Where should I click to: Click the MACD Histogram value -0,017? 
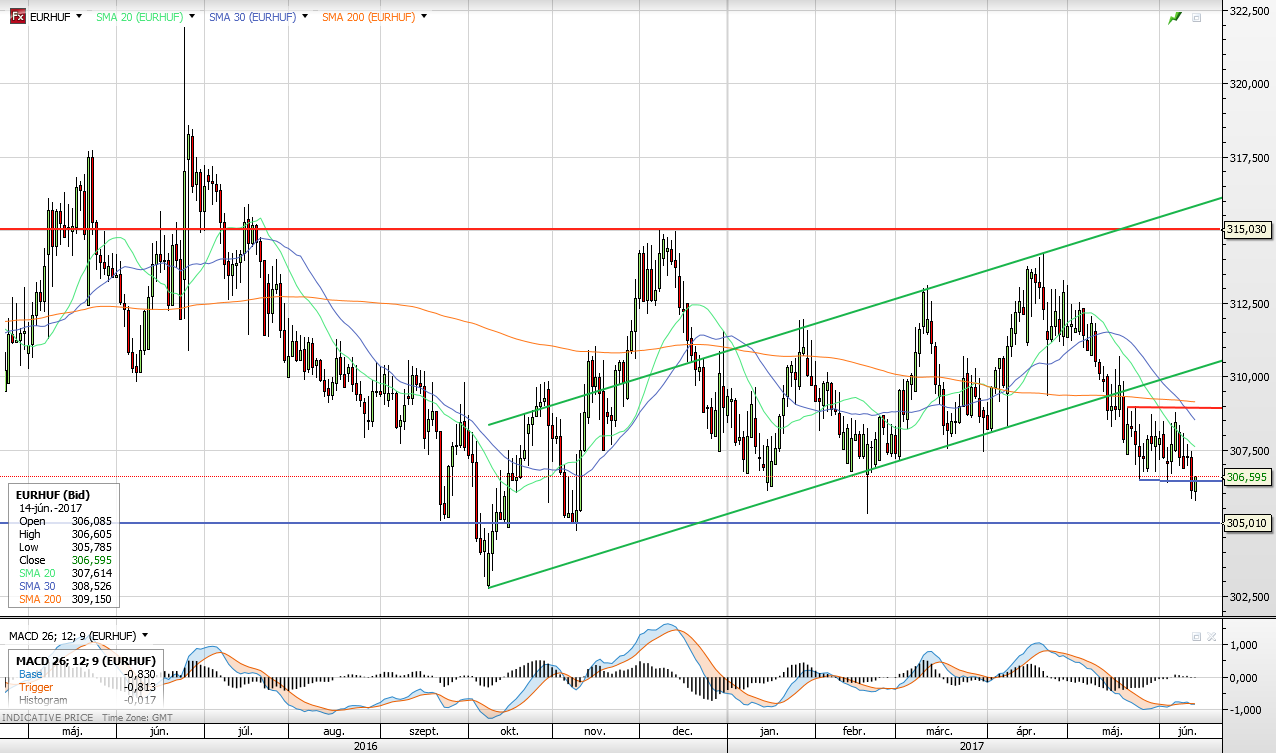[x=139, y=700]
